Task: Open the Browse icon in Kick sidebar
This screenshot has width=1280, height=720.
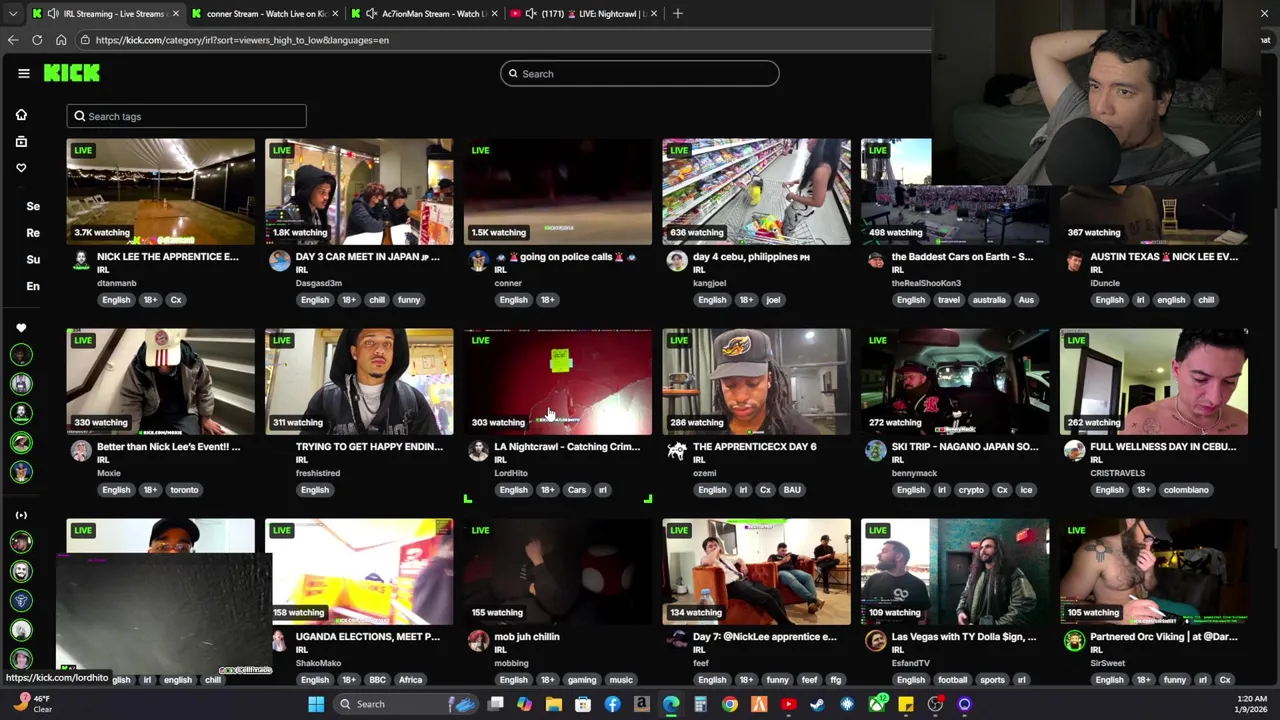Action: click(21, 142)
